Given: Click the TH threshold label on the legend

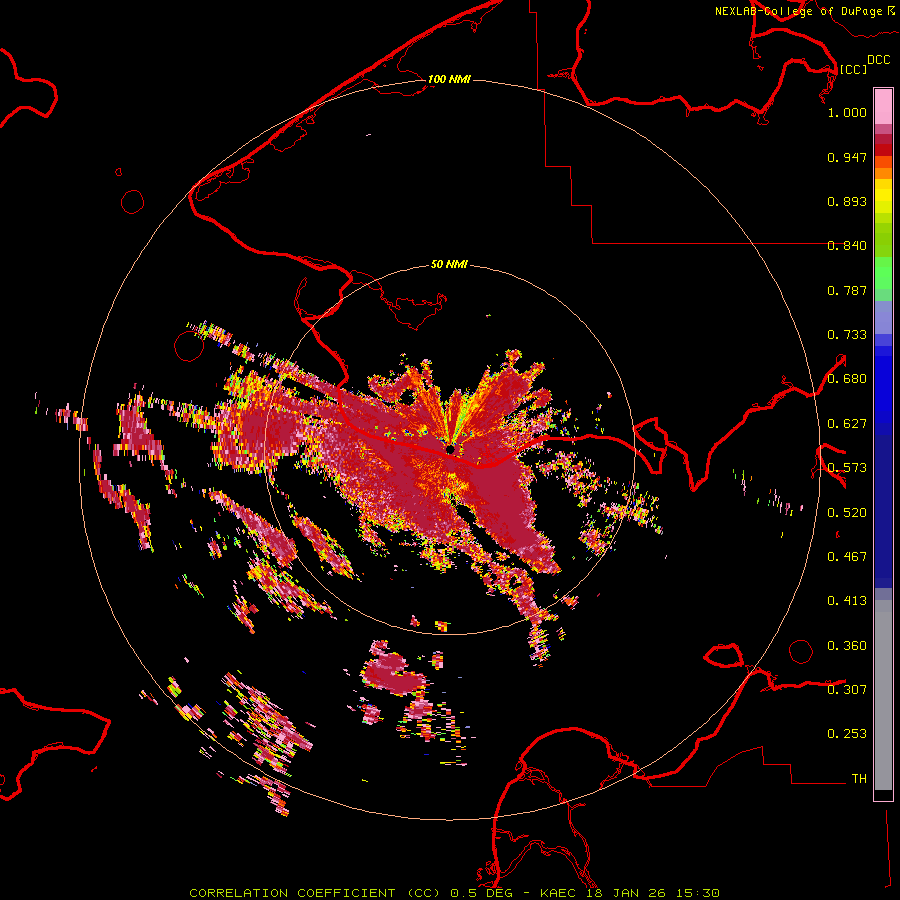Looking at the screenshot, I should pyautogui.click(x=859, y=779).
